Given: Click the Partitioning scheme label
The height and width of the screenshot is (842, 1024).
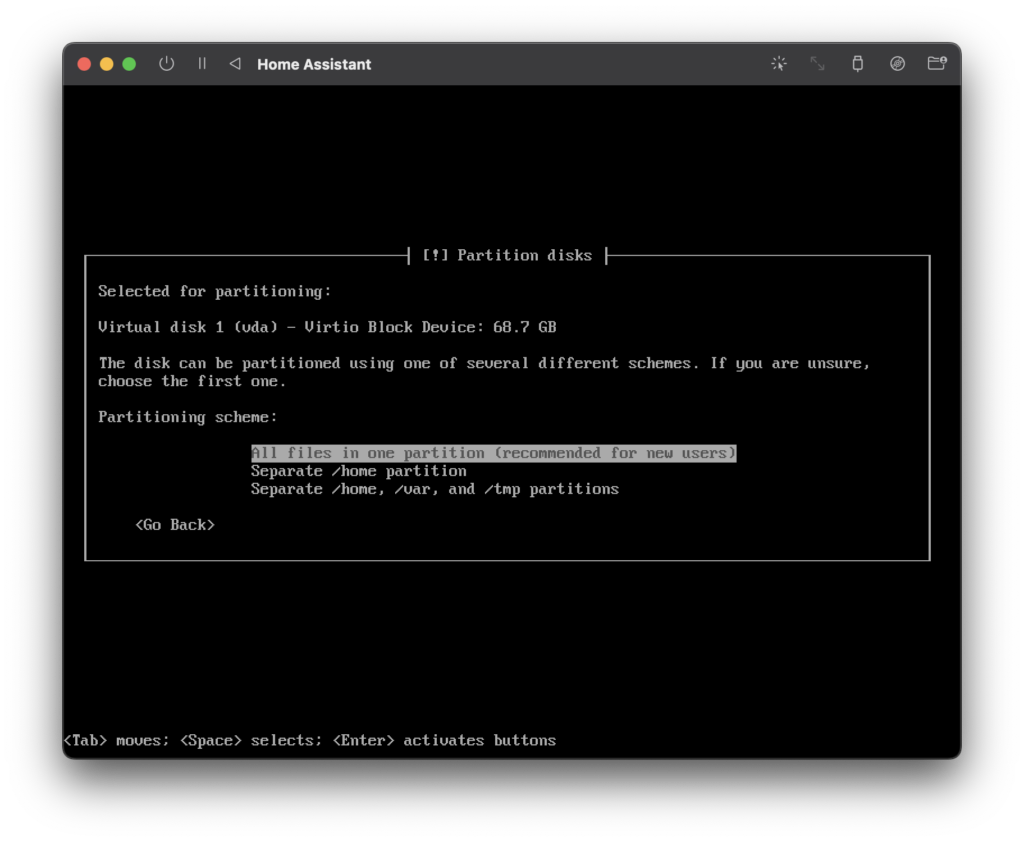Looking at the screenshot, I should tap(187, 417).
